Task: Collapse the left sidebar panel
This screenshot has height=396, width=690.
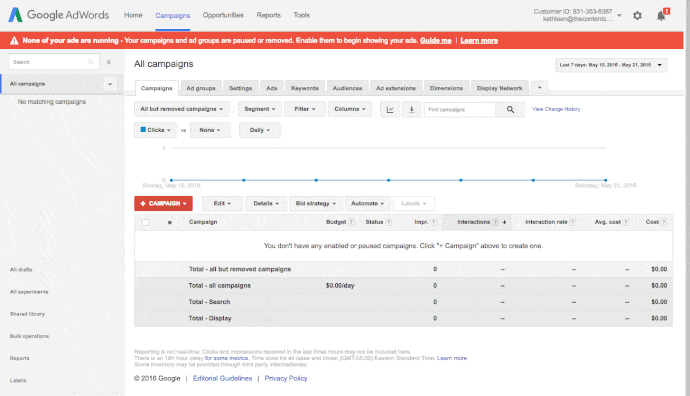Action: coord(109,62)
